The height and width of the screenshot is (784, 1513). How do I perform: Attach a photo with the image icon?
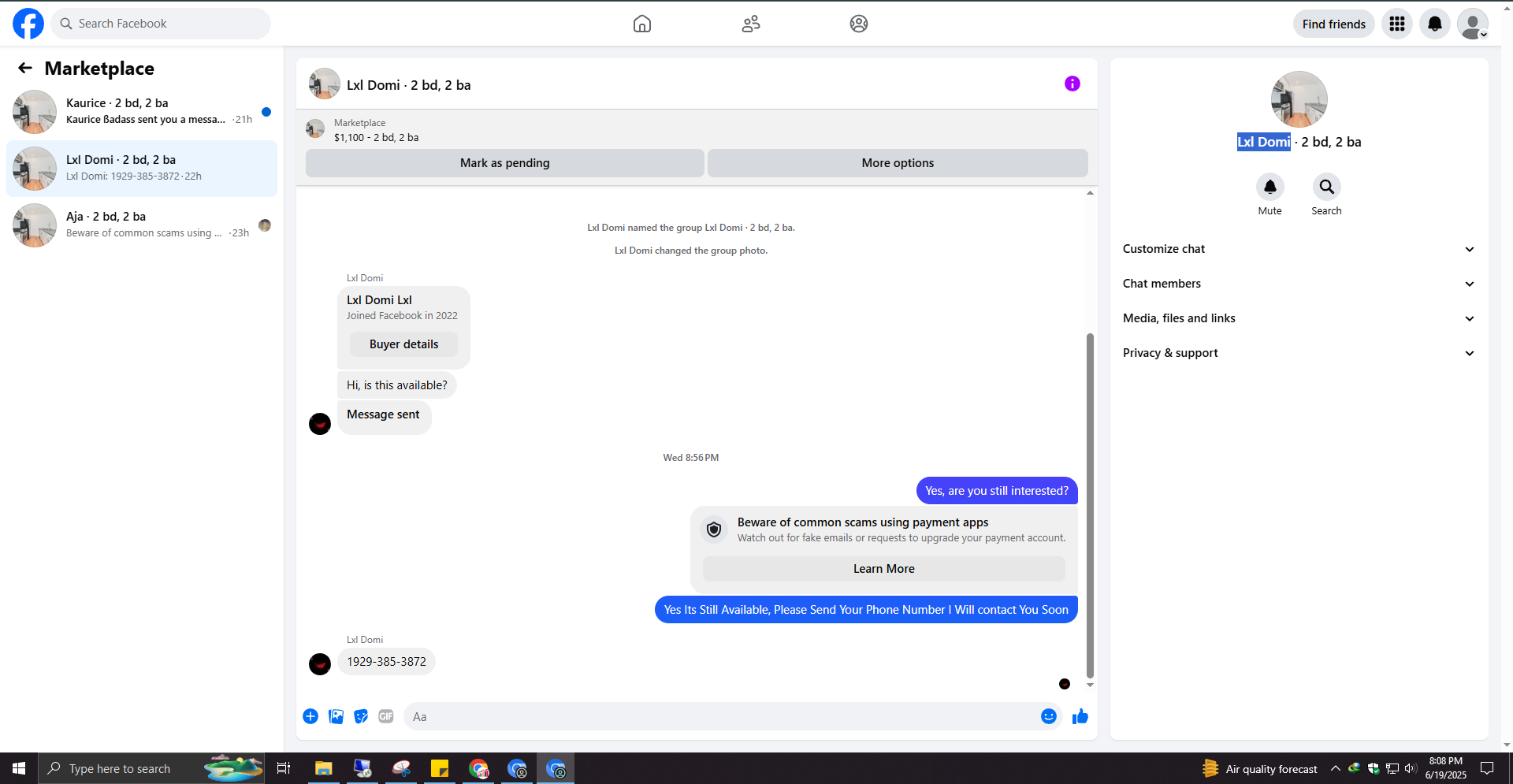pos(336,716)
